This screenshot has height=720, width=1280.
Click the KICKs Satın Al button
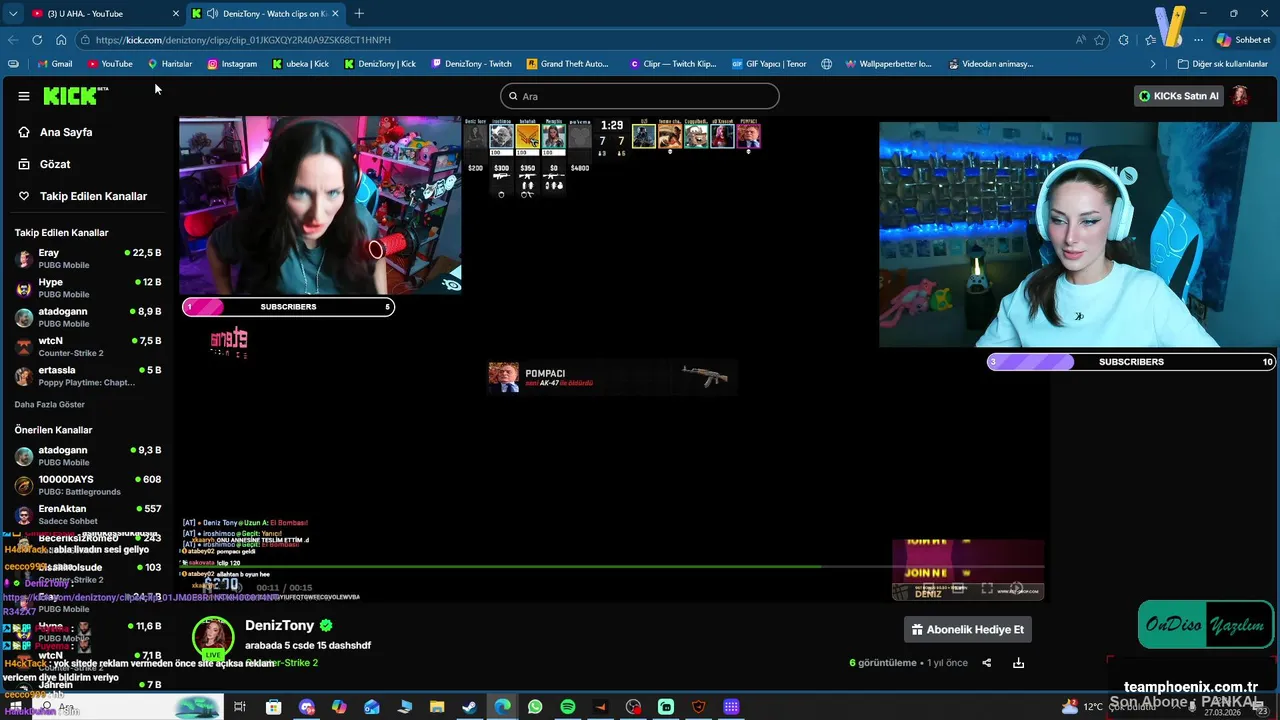[x=1179, y=96]
